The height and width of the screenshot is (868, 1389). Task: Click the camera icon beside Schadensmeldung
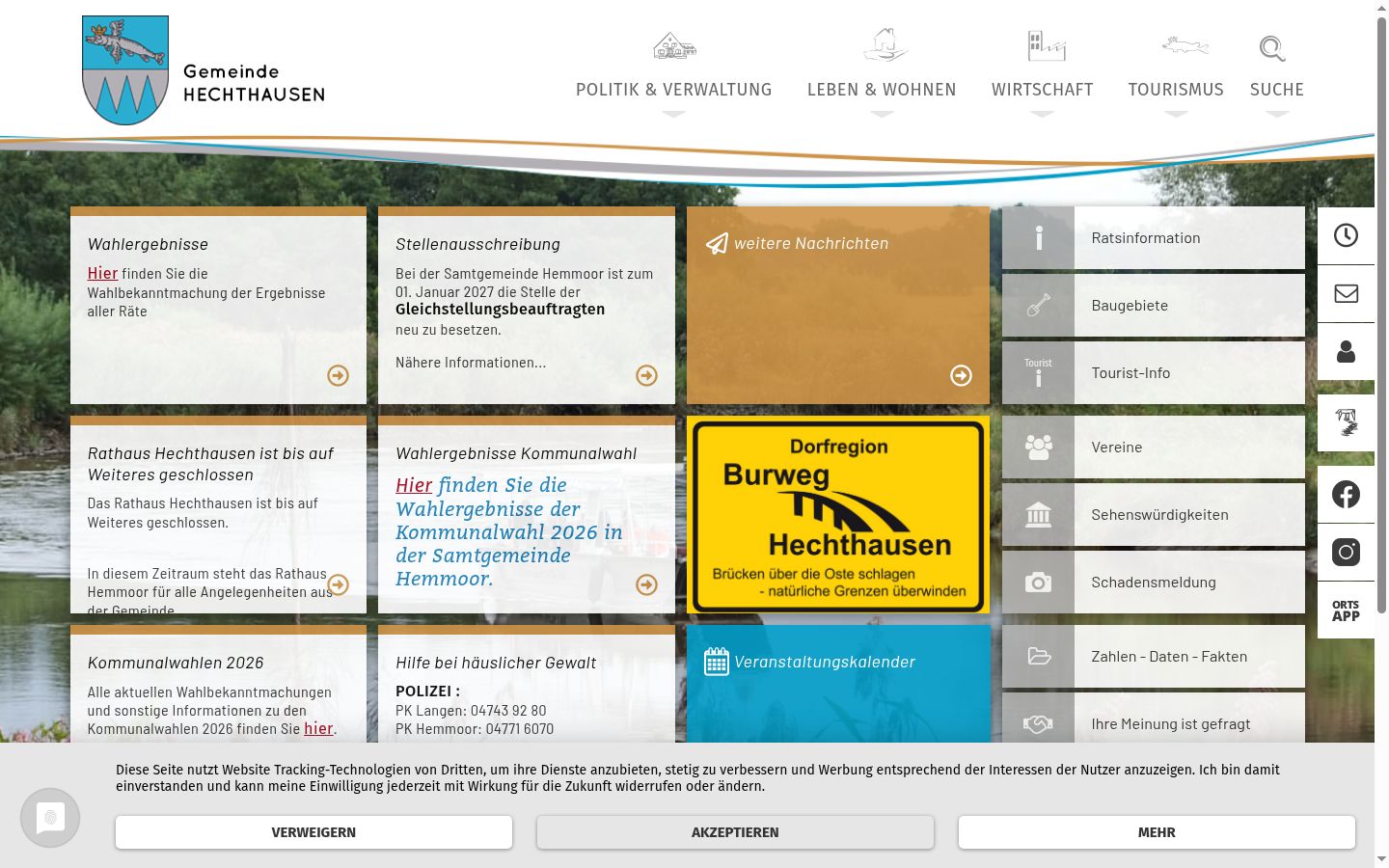[x=1038, y=583]
